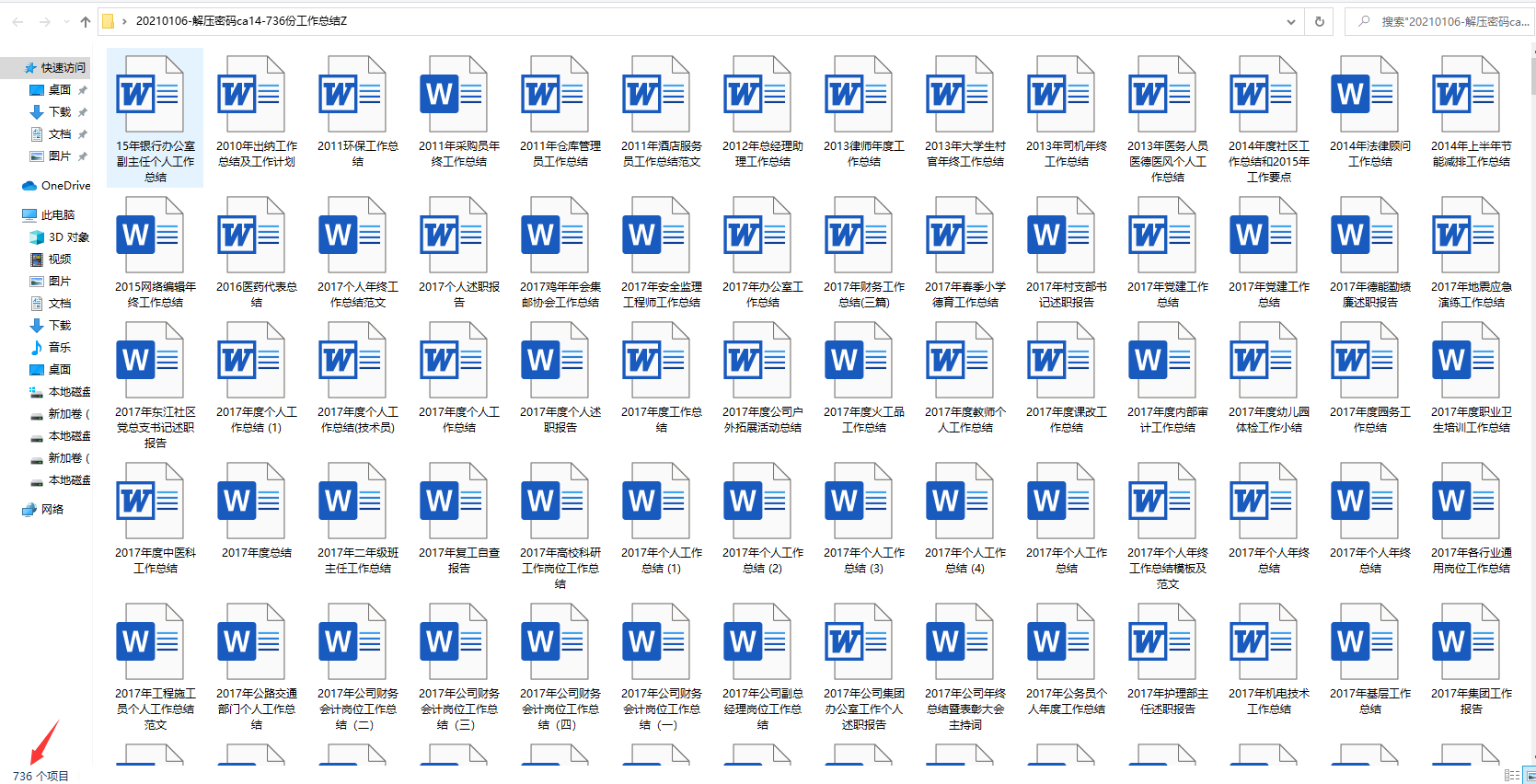Viewport: 1536px width, 784px height.
Task: Refresh the current folder view
Action: (1320, 21)
